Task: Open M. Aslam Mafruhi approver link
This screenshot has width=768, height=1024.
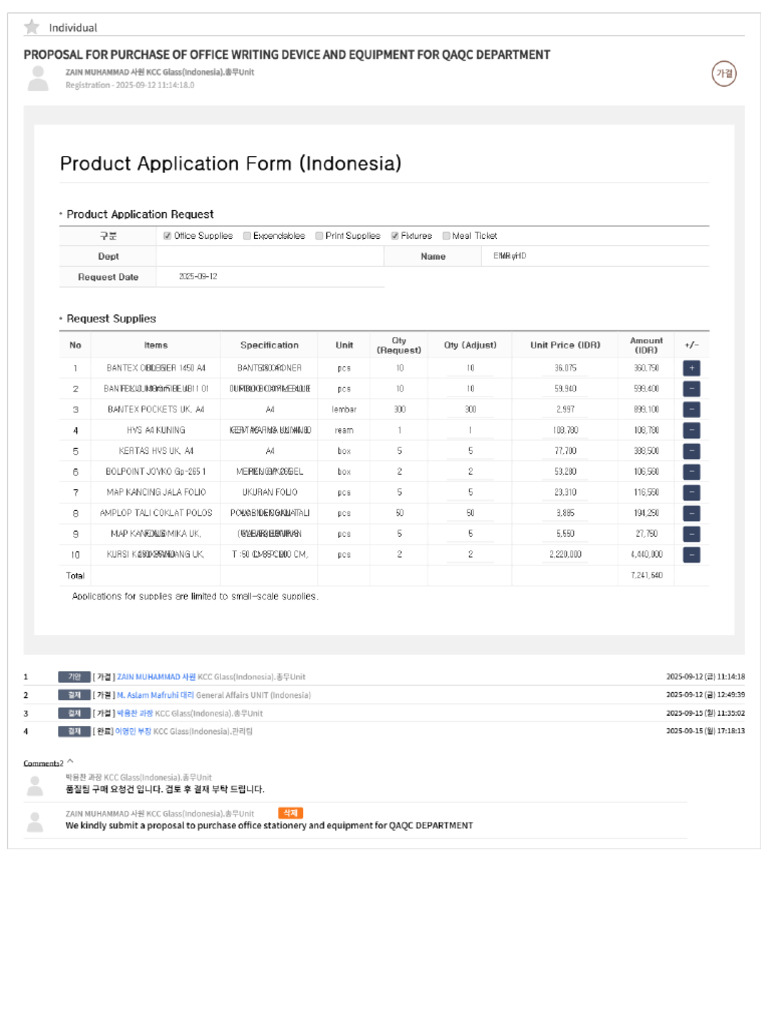Action: [x=155, y=696]
